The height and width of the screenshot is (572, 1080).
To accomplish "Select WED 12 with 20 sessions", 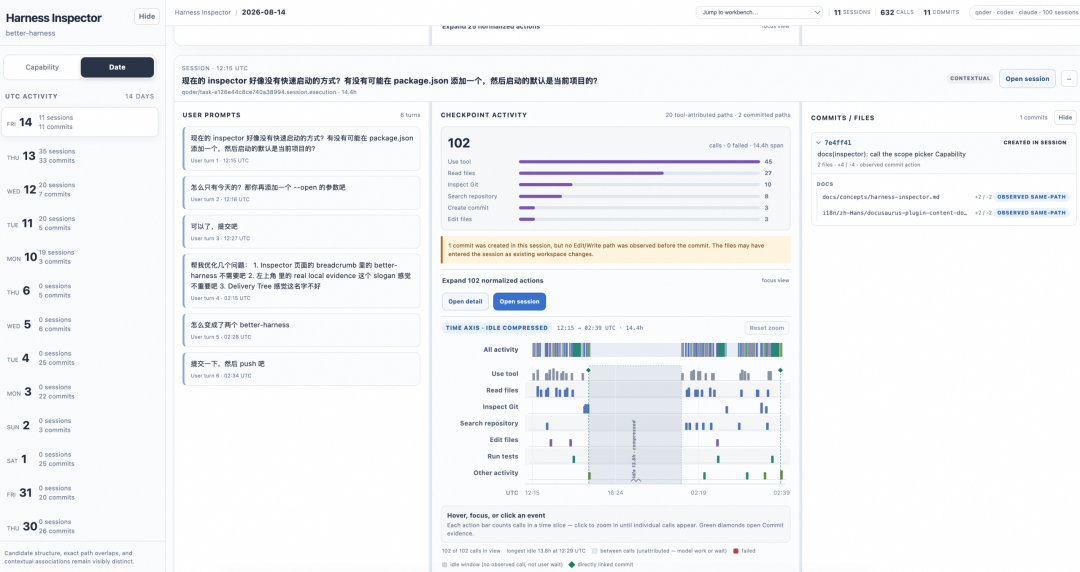I will coord(80,190).
